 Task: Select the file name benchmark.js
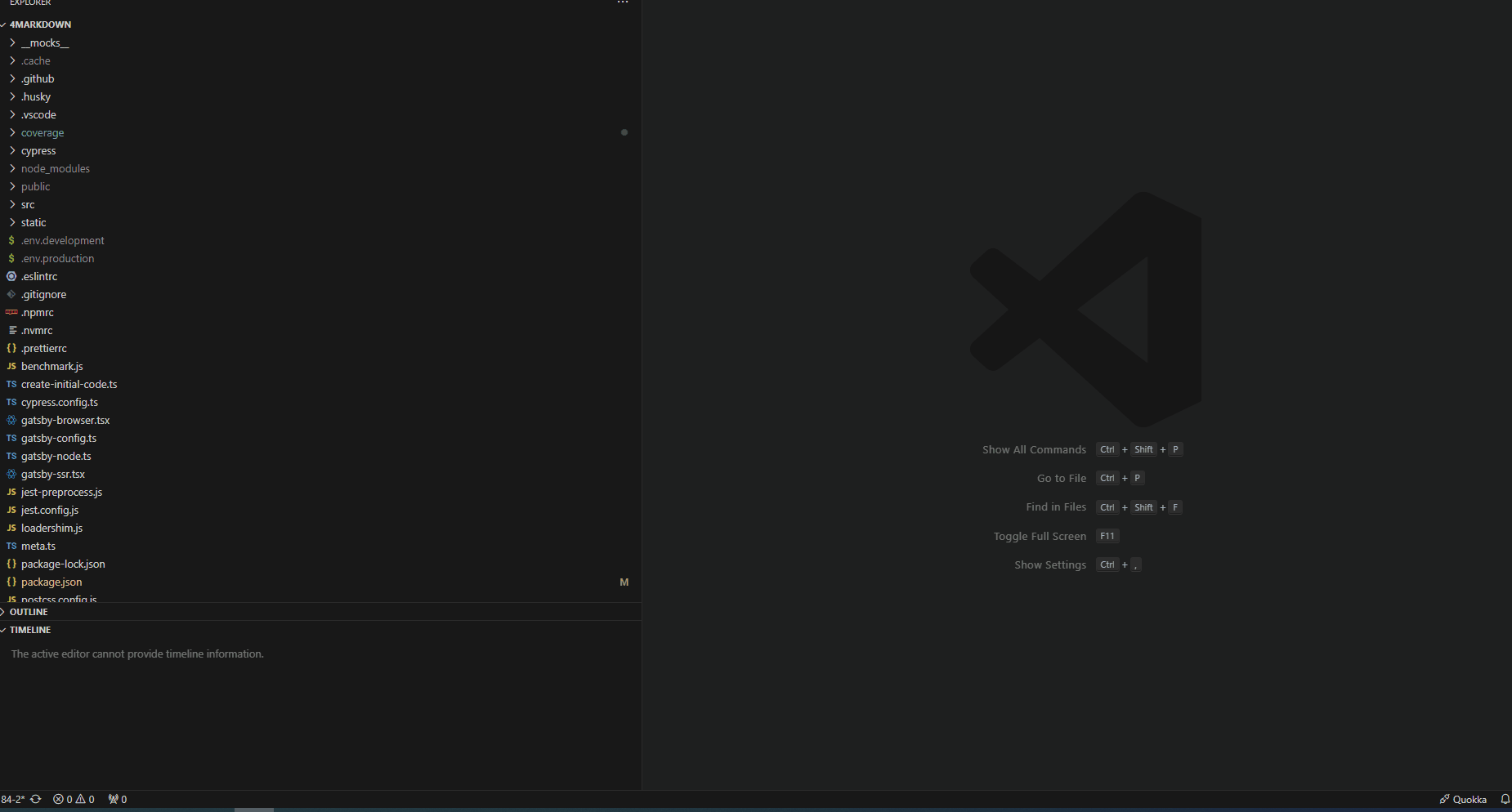(x=52, y=366)
